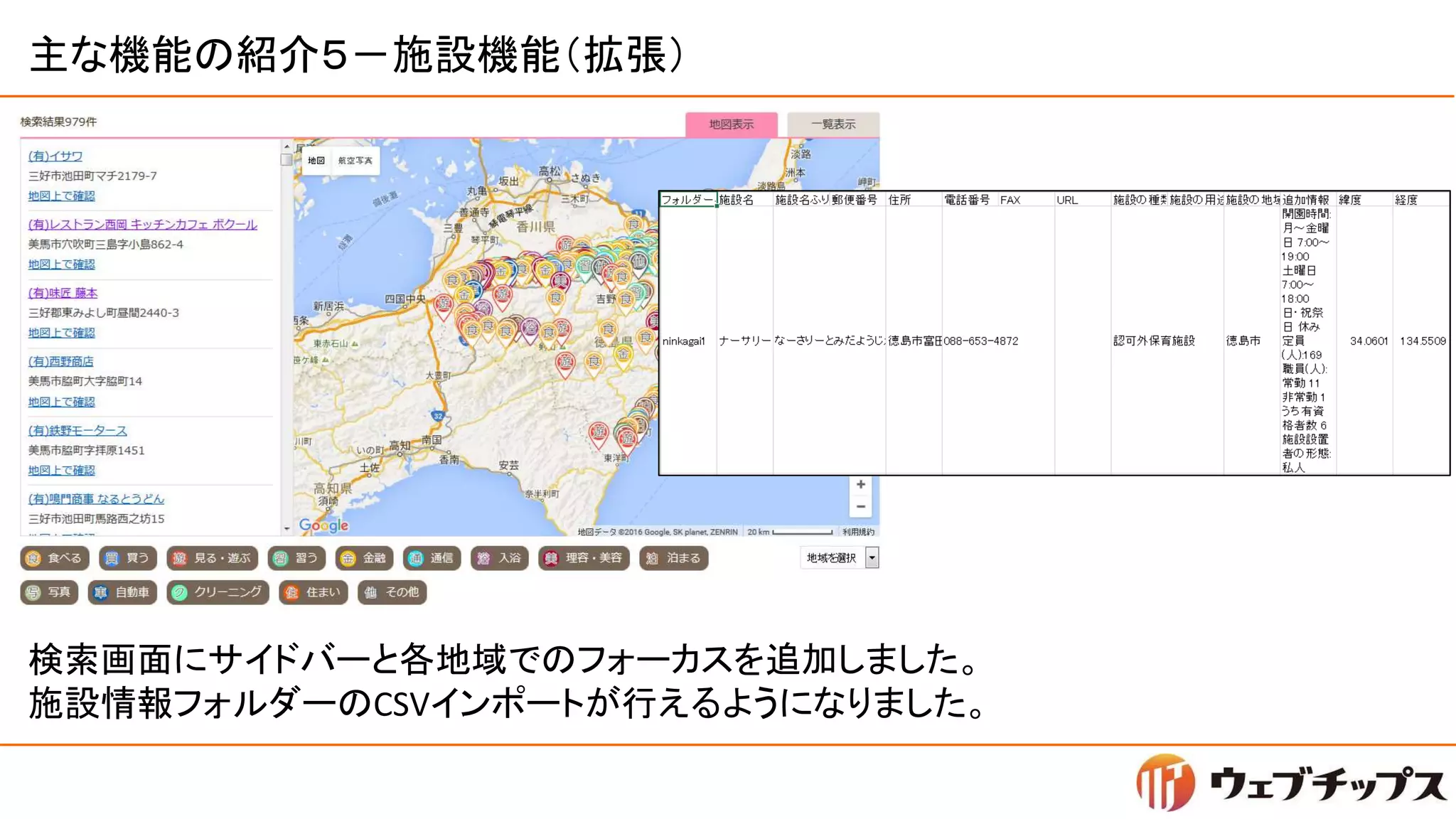Open the (有)味匠 藤本 listing
This screenshot has height=819, width=1456.
(63, 293)
